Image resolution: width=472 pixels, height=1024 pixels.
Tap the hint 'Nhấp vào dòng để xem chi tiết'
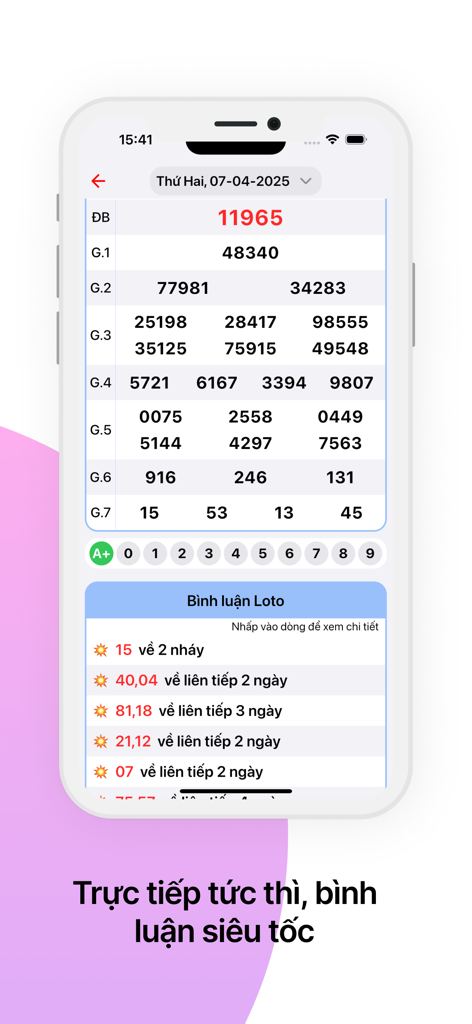coord(305,627)
